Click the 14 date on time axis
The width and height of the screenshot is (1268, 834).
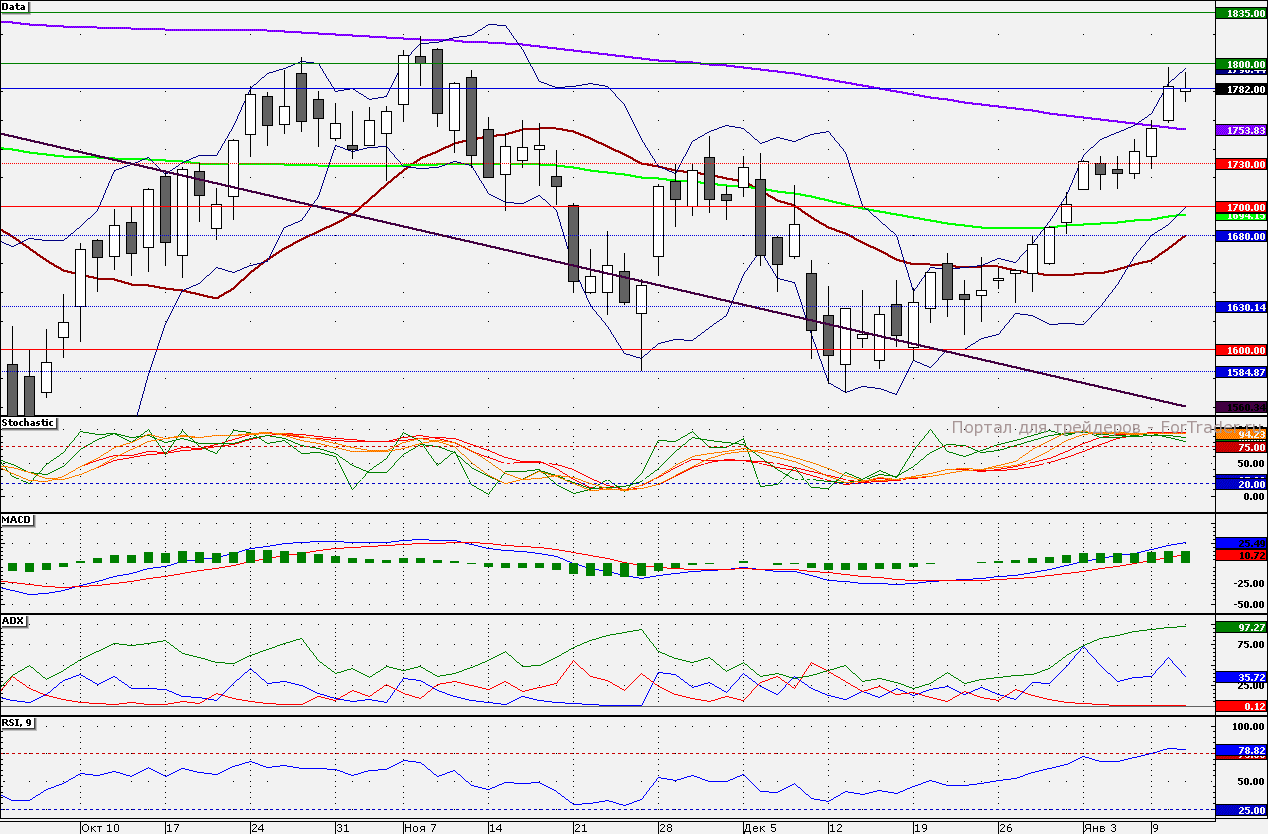pos(494,828)
